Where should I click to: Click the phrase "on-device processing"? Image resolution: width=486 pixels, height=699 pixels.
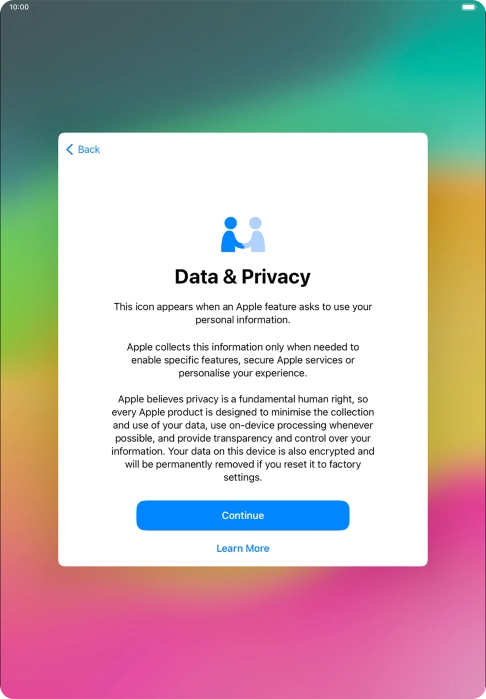coord(278,425)
